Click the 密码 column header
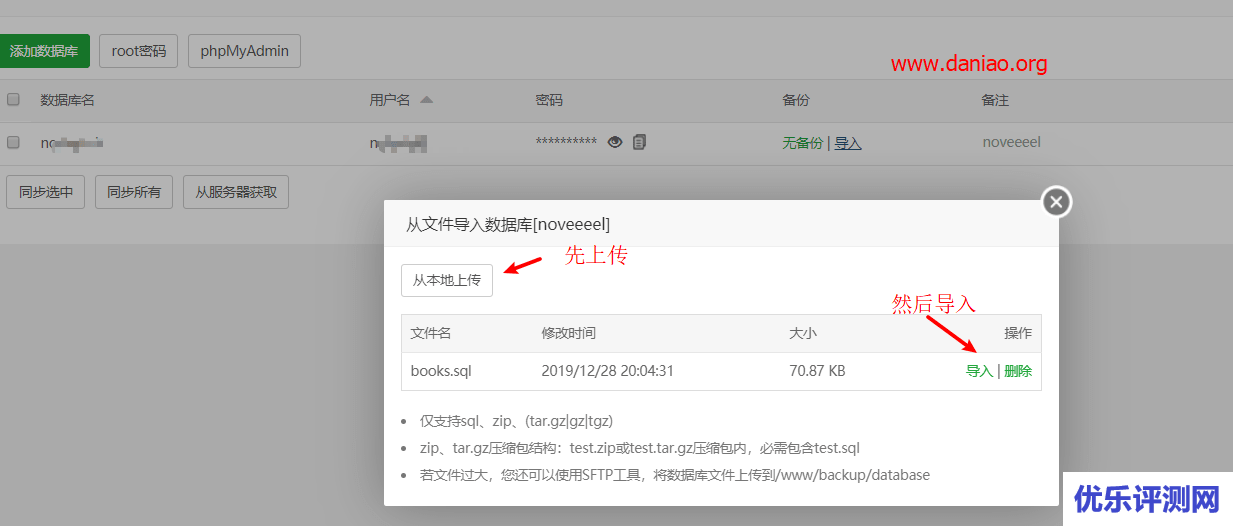Screen dimensions: 1233x526 click(x=550, y=100)
